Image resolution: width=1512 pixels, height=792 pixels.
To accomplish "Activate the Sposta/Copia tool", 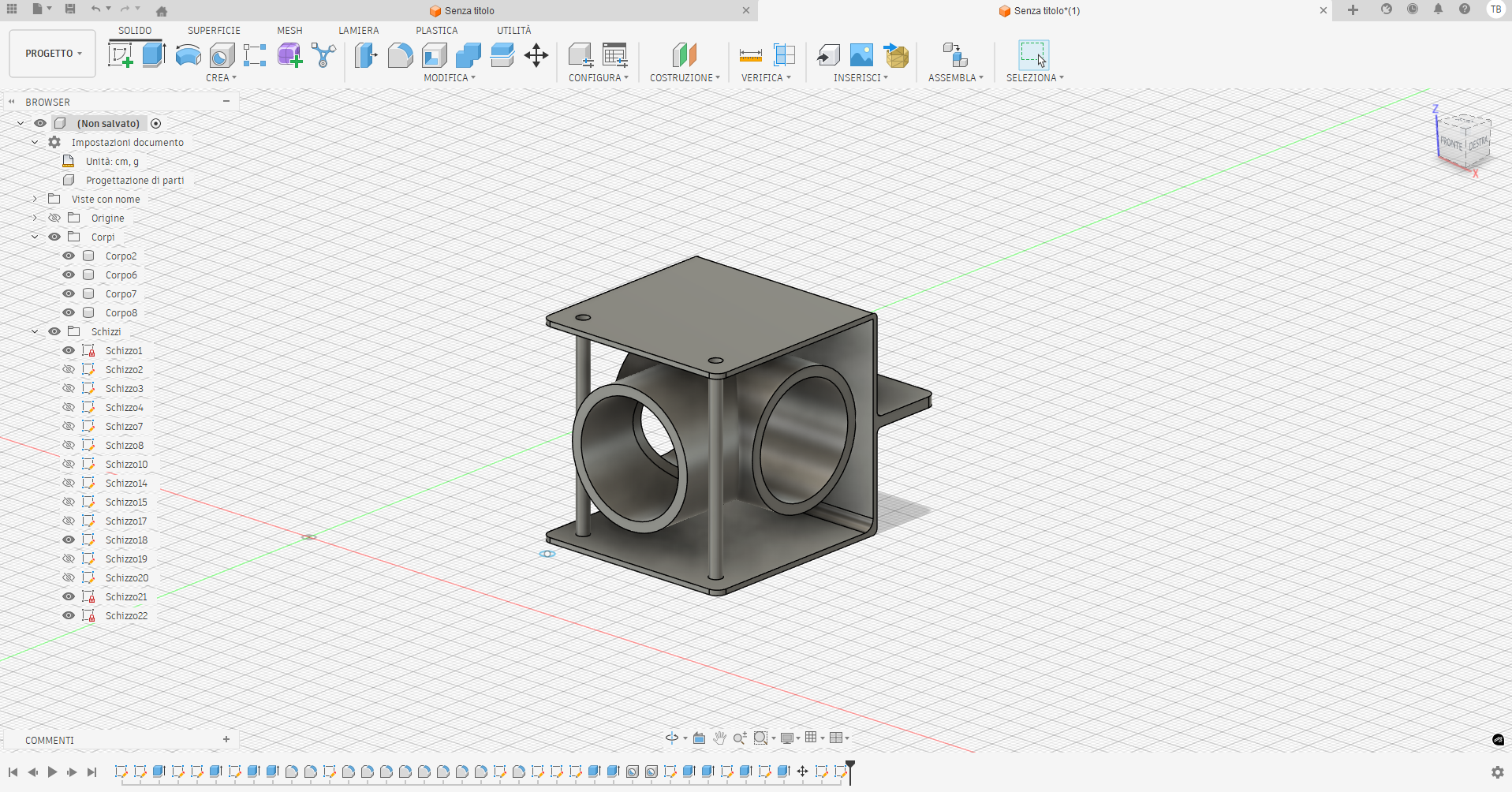I will point(536,55).
